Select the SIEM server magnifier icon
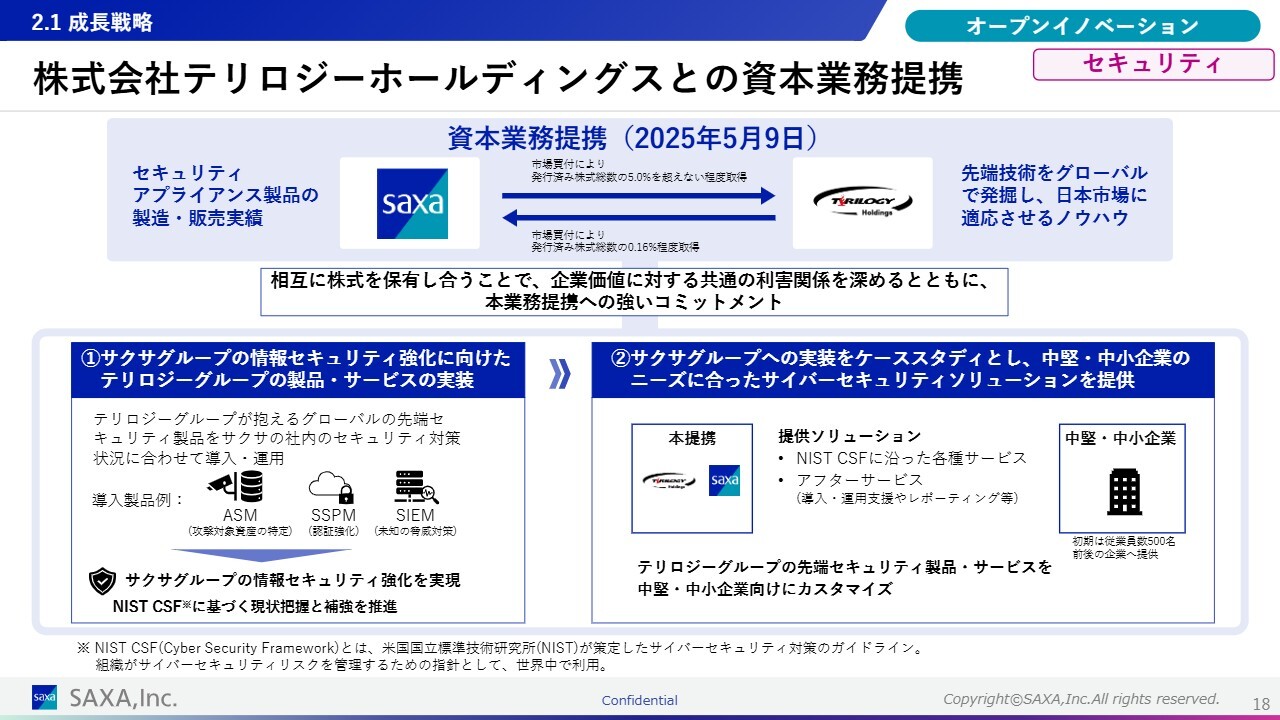This screenshot has height=720, width=1280. point(416,487)
